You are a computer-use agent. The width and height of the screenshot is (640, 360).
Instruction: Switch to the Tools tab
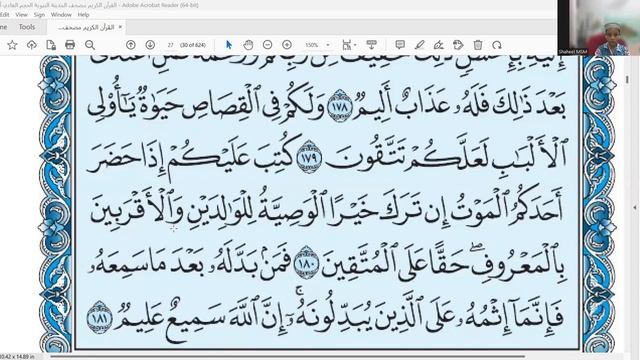[27, 27]
